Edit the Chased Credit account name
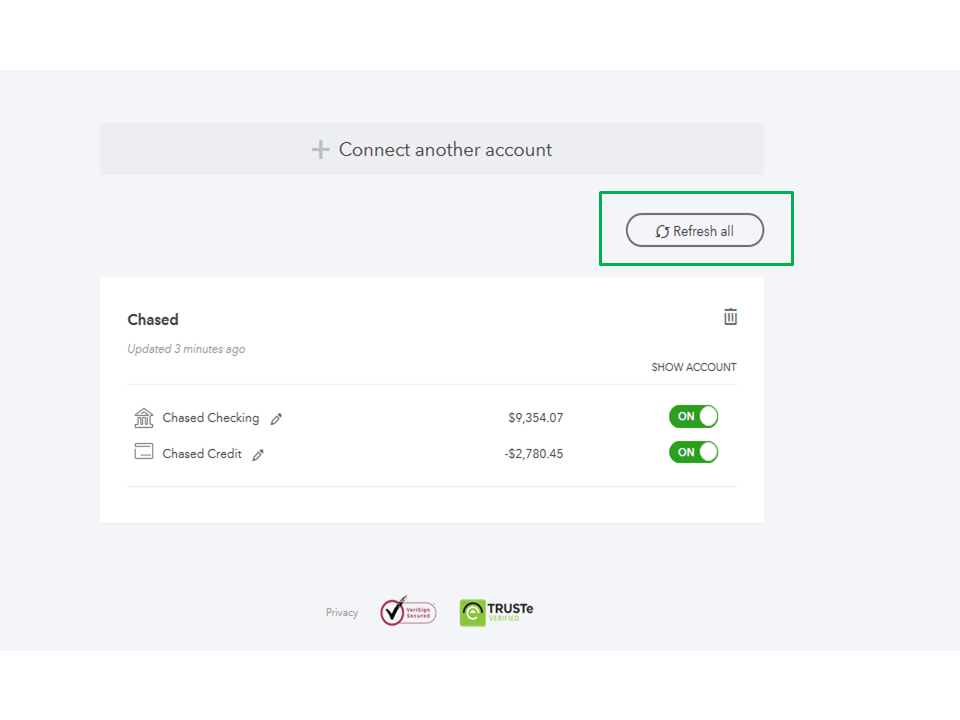The image size is (960, 720). point(258,455)
